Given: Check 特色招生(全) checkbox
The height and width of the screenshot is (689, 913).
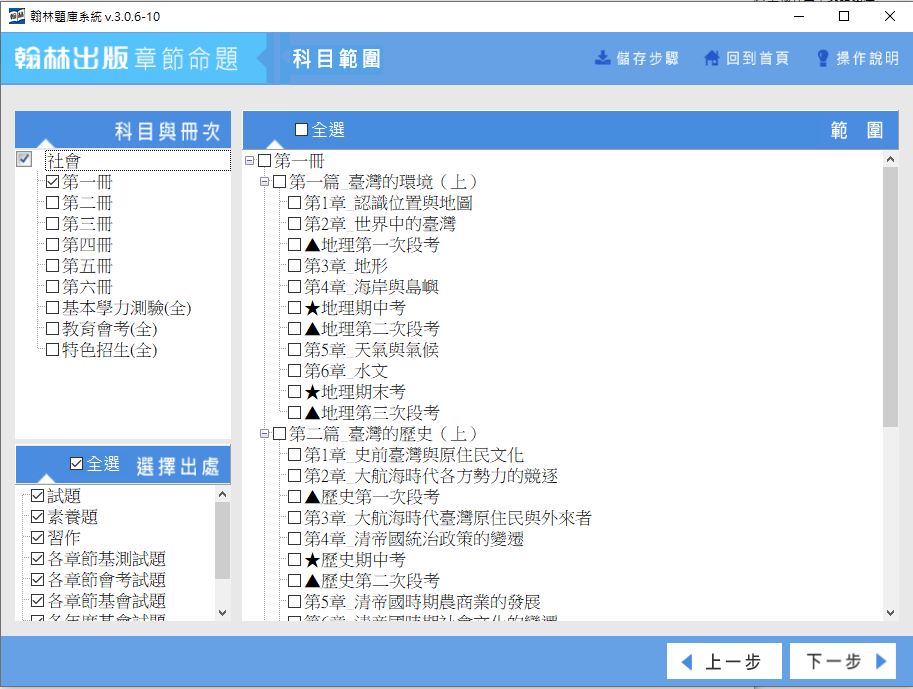Looking at the screenshot, I should [52, 349].
